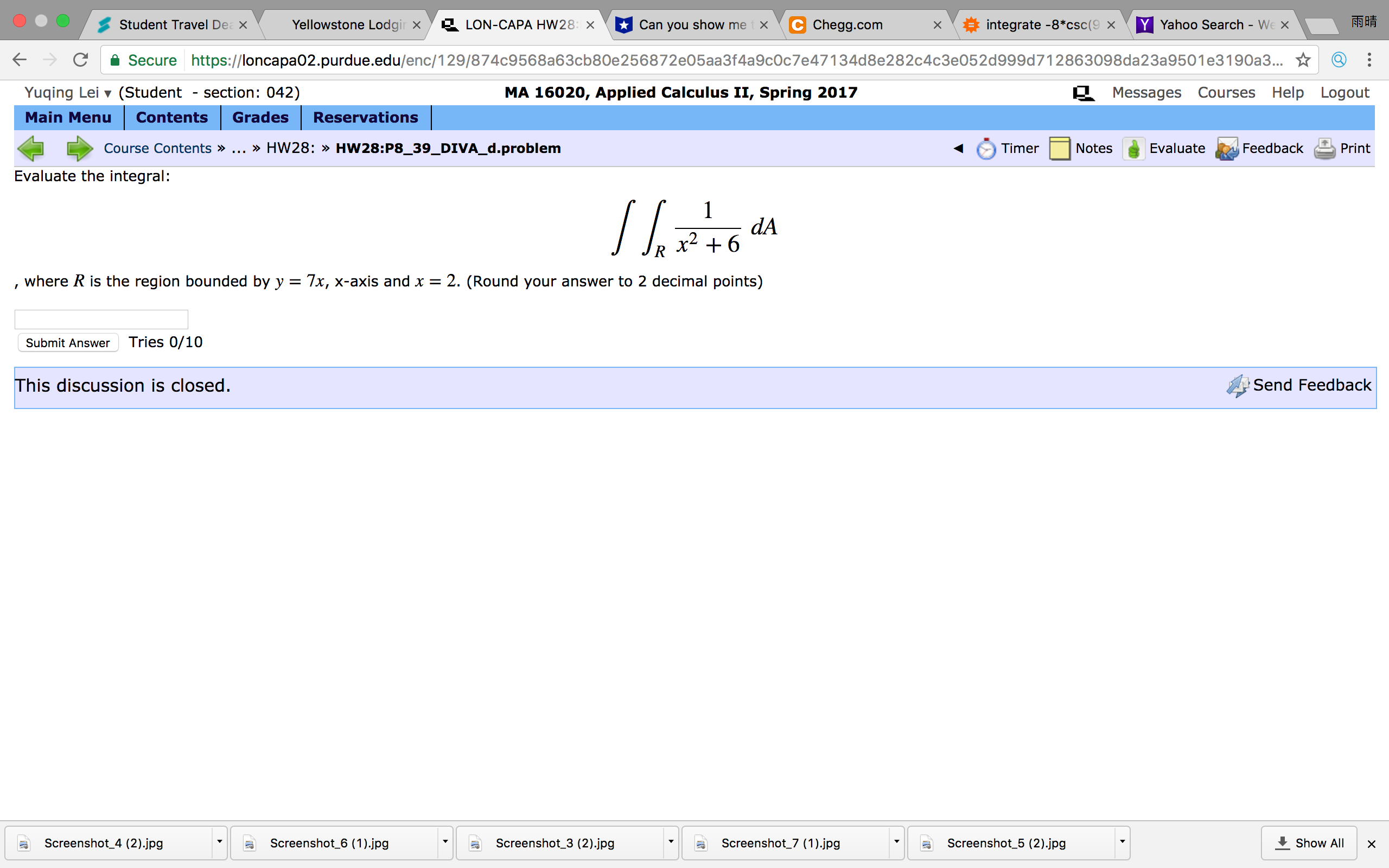Open the Notes yellow notepad icon

pos(1059,149)
